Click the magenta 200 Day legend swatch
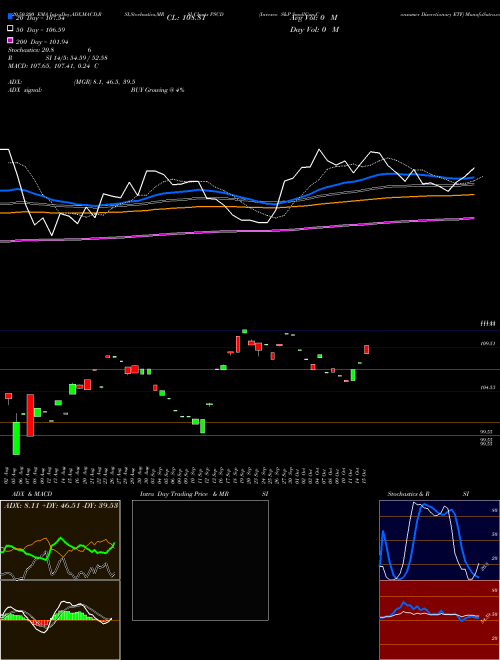This screenshot has height=660, width=500. click(10, 41)
